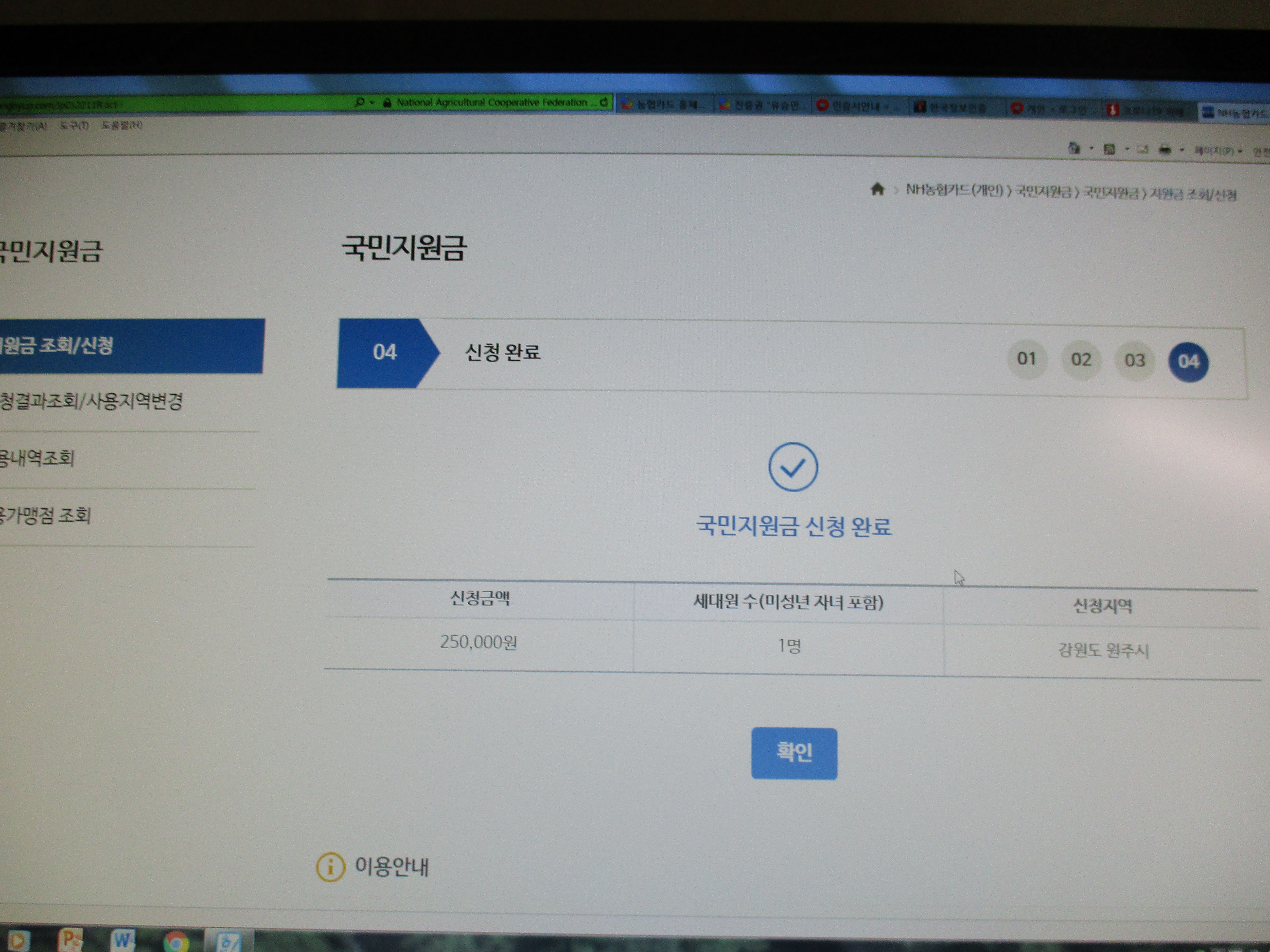The height and width of the screenshot is (952, 1270).
Task: Click the read mail toolbar icon
Action: click(x=1143, y=150)
